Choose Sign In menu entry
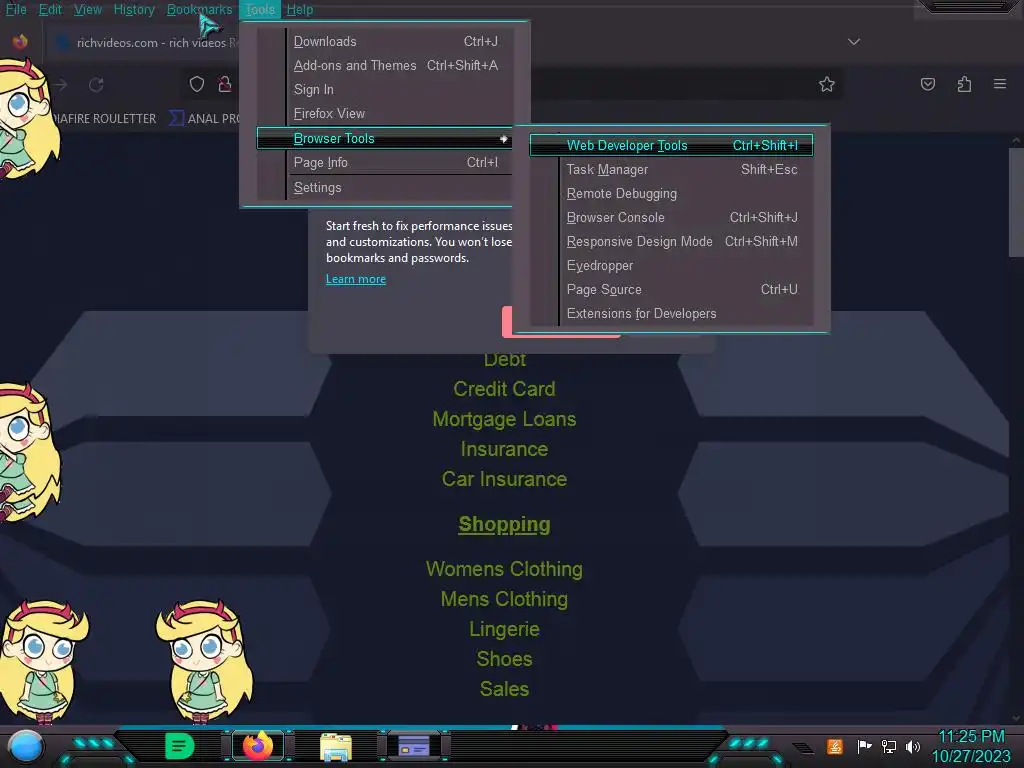 pyautogui.click(x=384, y=89)
